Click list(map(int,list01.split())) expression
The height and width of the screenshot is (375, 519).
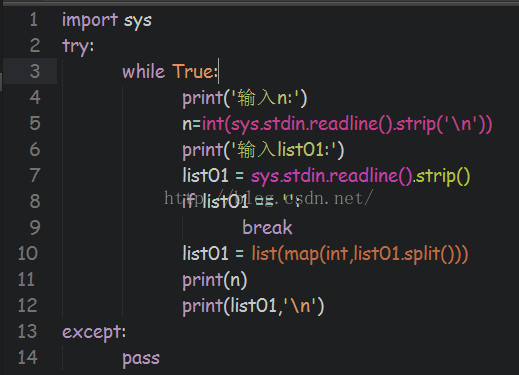360,254
